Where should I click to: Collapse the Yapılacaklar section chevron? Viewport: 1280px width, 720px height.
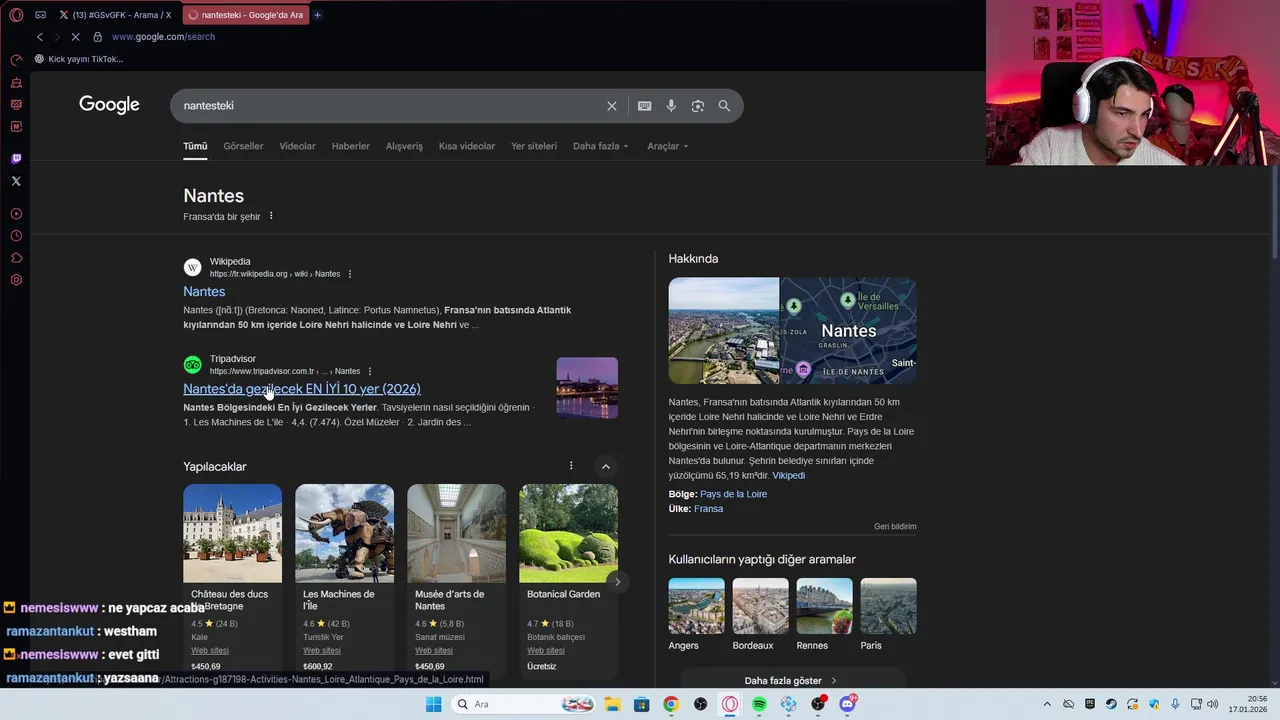[605, 466]
